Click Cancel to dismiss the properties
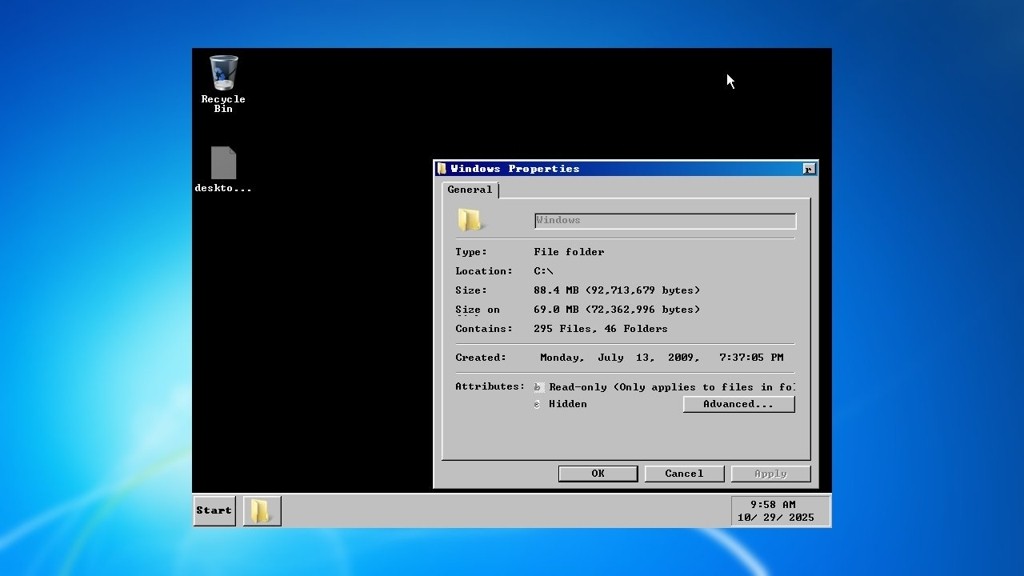 [684, 474]
